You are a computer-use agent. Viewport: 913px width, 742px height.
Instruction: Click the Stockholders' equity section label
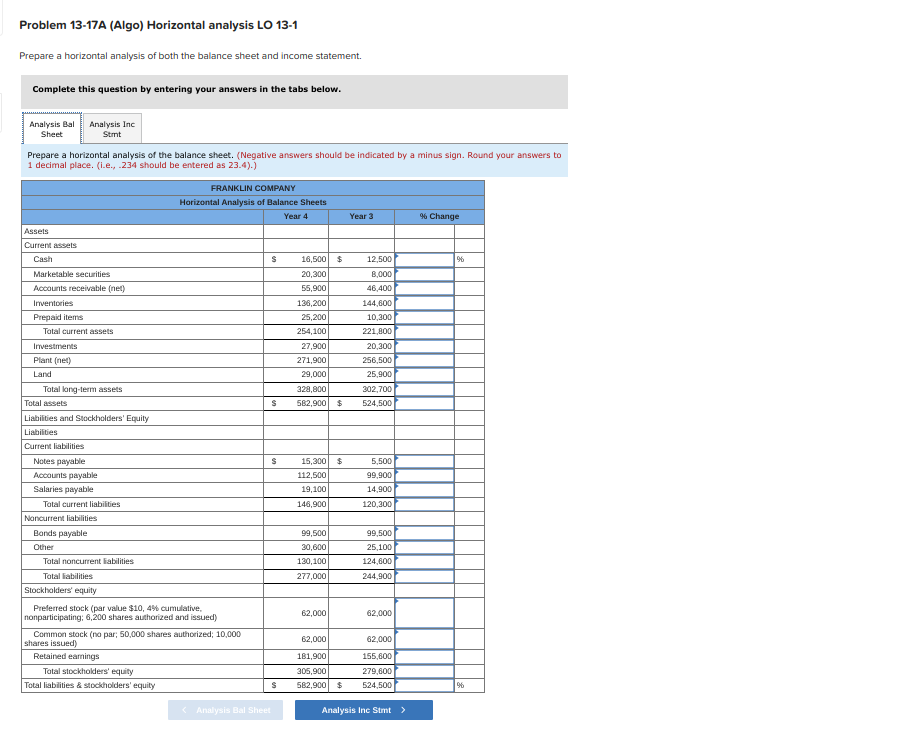coord(61,590)
